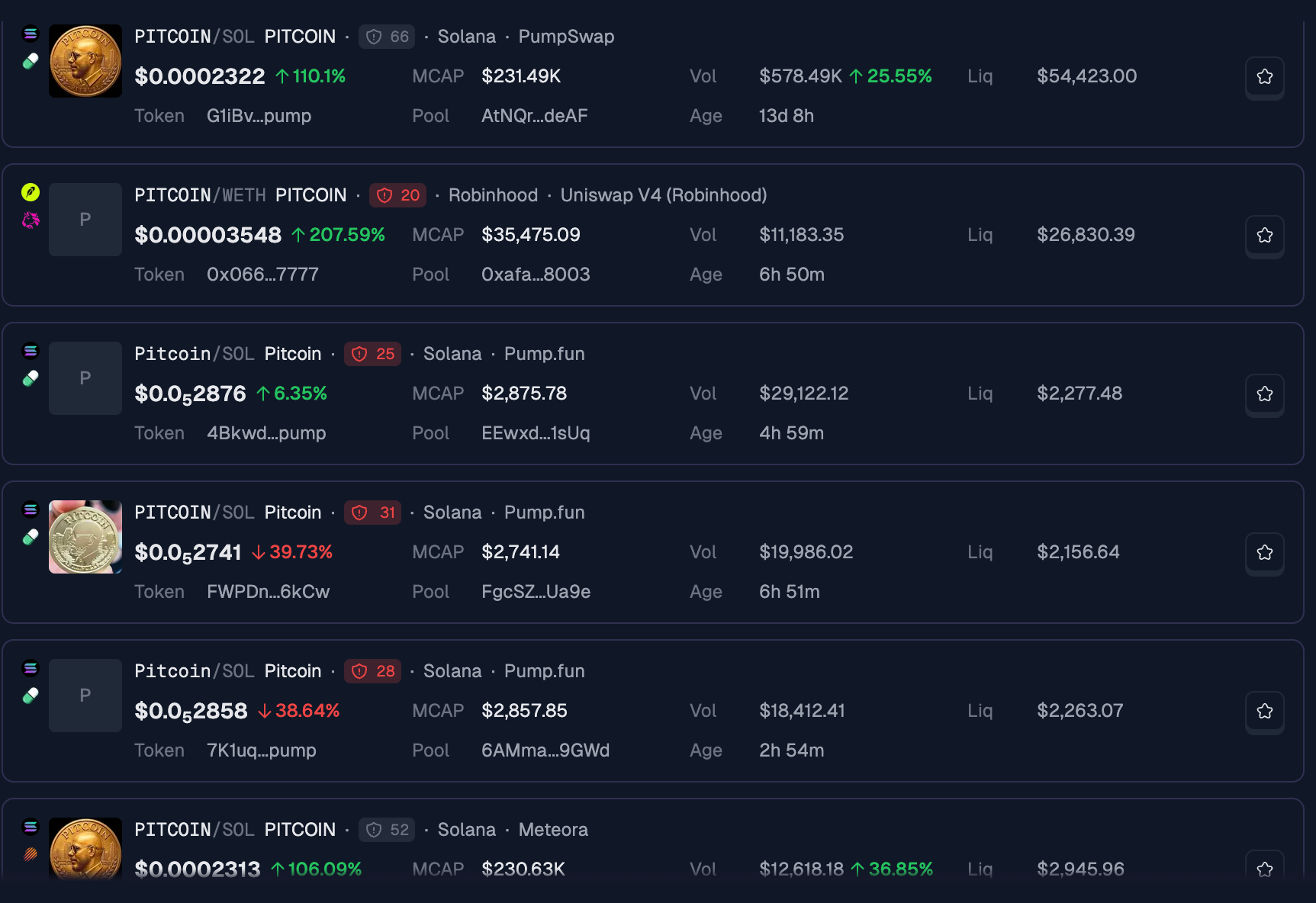Click the age value 13d 8h
The image size is (1316, 903).
(x=787, y=116)
